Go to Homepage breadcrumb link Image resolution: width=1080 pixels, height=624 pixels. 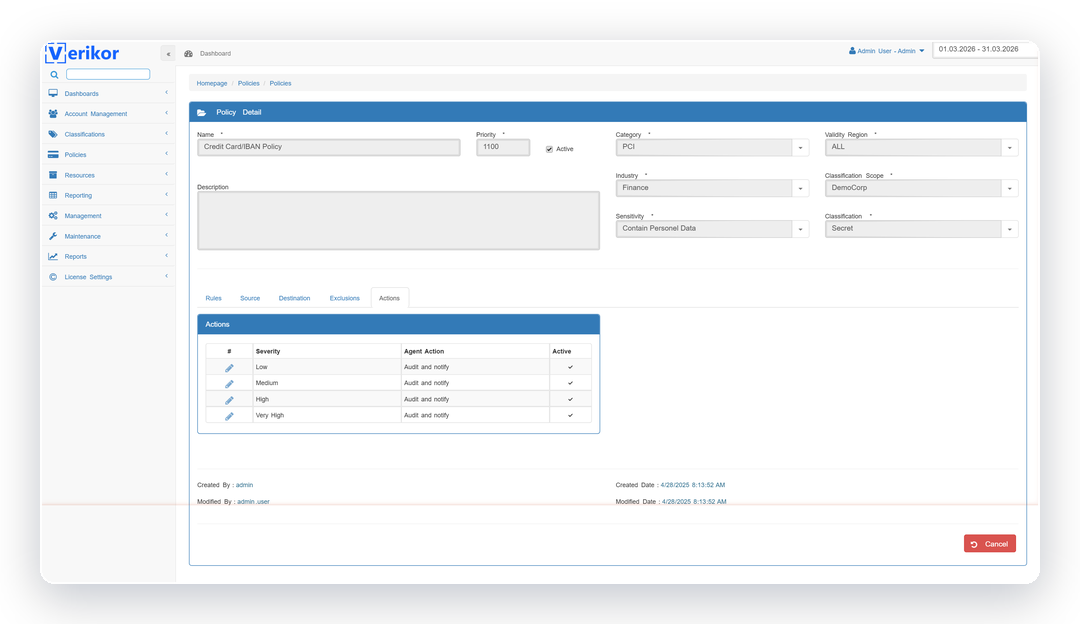211,83
